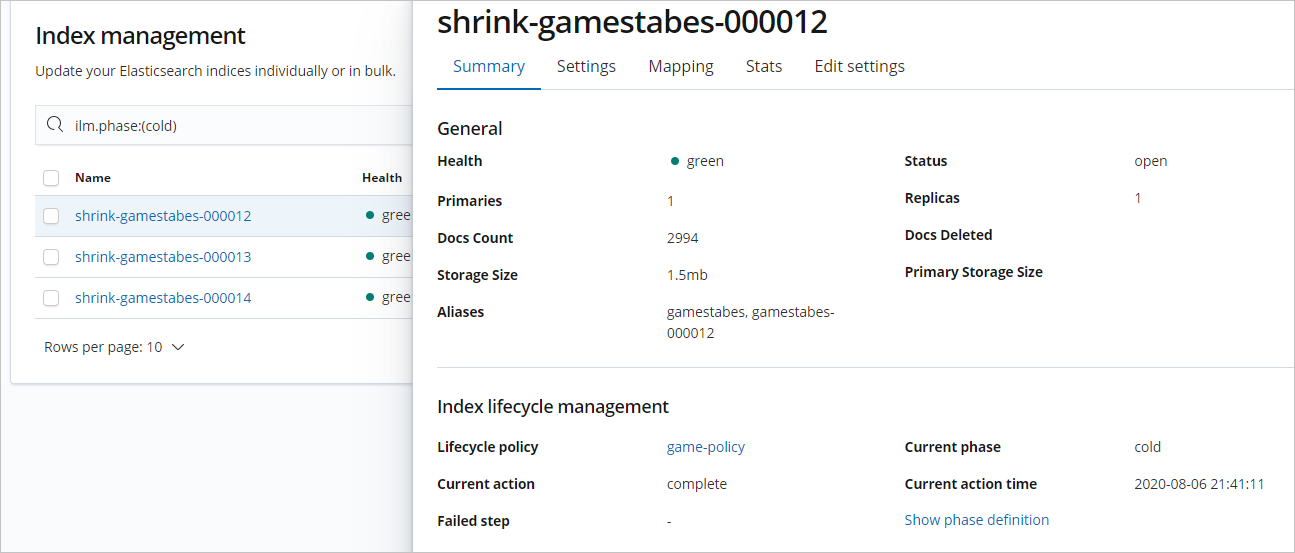Open the Settings tab
Image resolution: width=1295 pixels, height=553 pixels.
[586, 66]
